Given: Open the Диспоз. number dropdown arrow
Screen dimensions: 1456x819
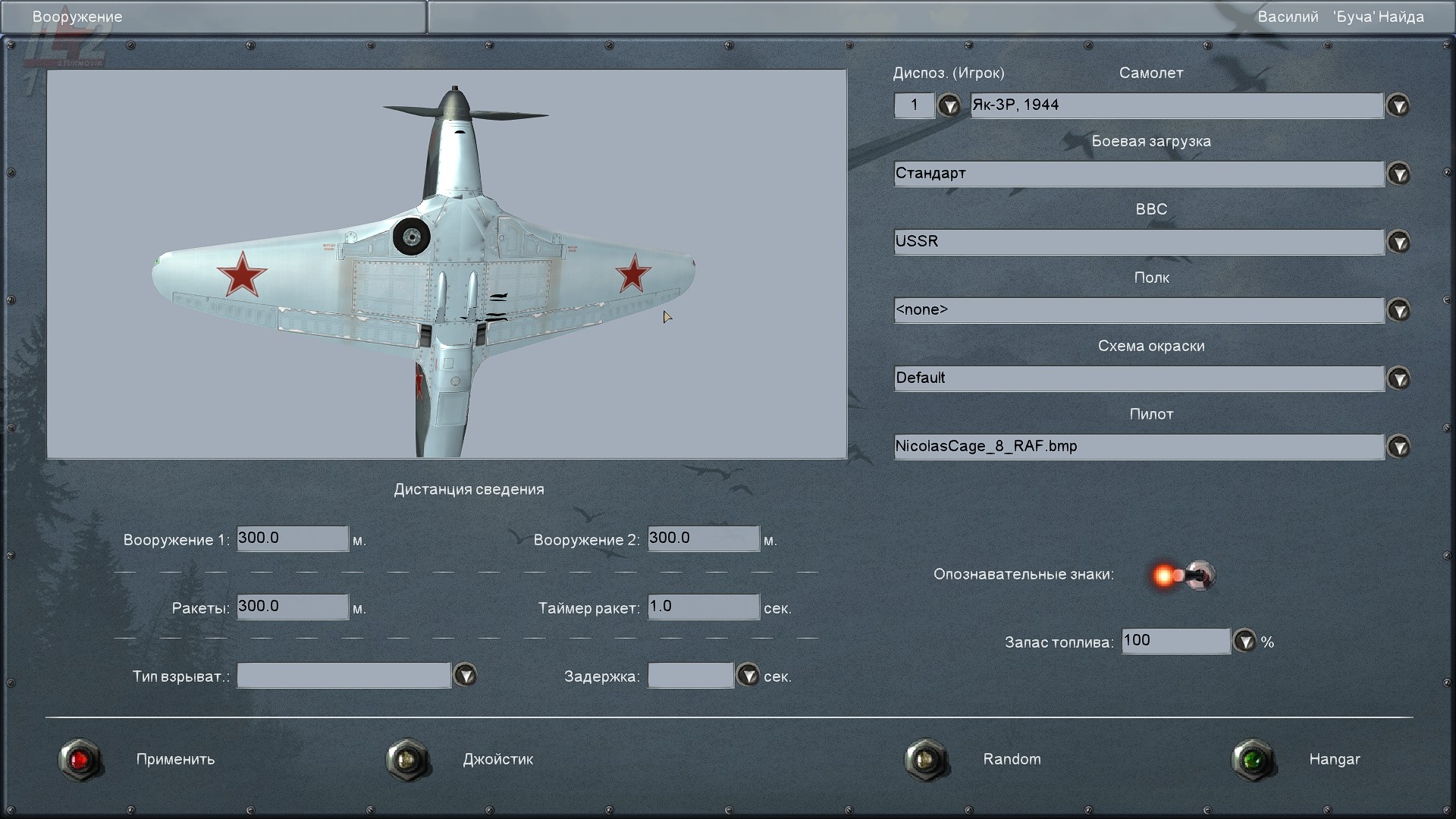Looking at the screenshot, I should [949, 105].
